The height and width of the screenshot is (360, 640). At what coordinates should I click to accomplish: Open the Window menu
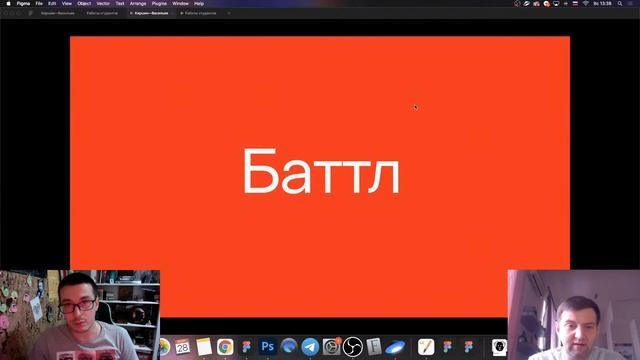[x=180, y=3]
